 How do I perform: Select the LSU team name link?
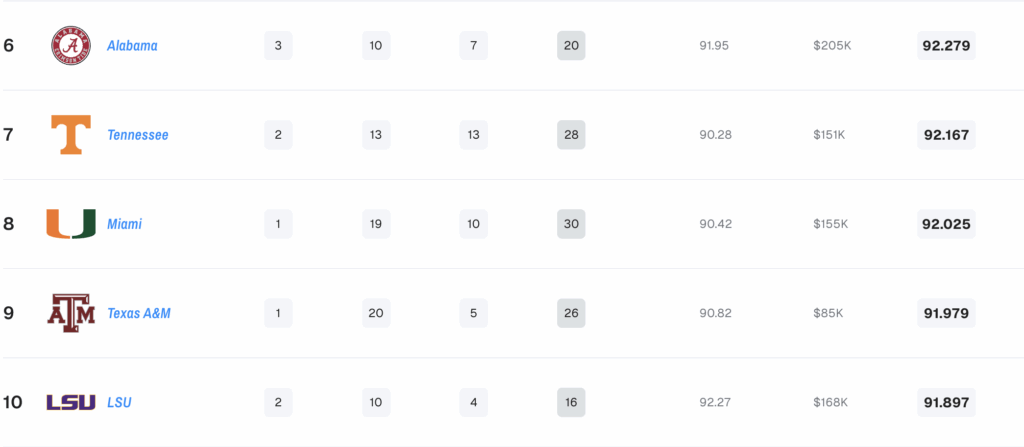click(x=120, y=403)
